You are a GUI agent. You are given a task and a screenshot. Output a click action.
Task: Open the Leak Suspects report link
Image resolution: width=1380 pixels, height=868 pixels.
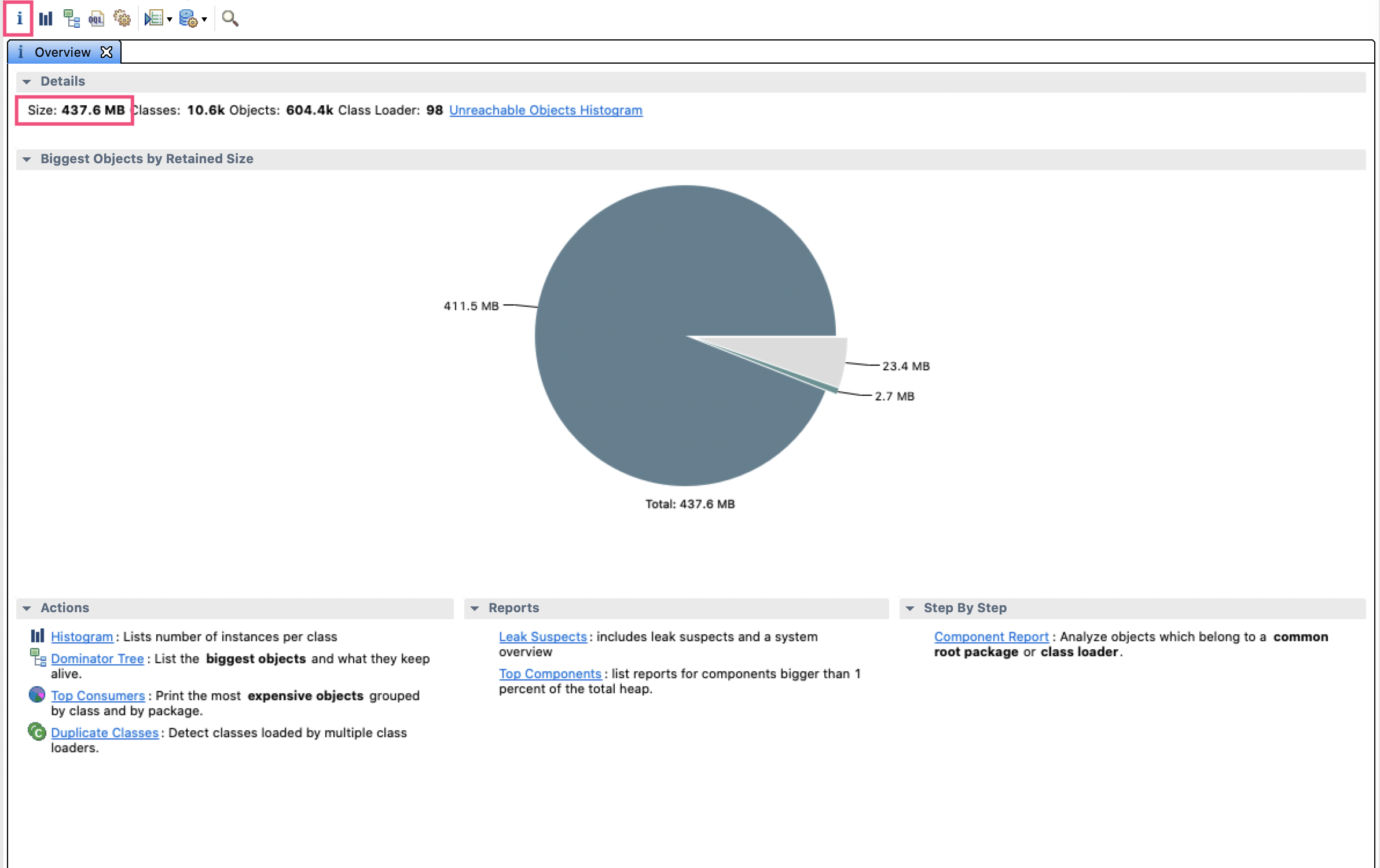pos(542,637)
